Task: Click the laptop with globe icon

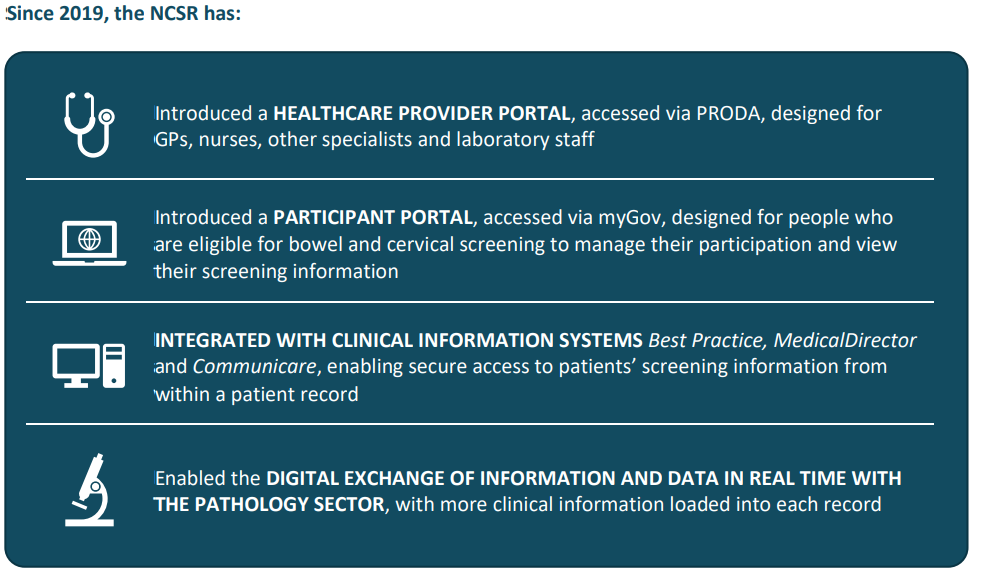Action: [89, 243]
